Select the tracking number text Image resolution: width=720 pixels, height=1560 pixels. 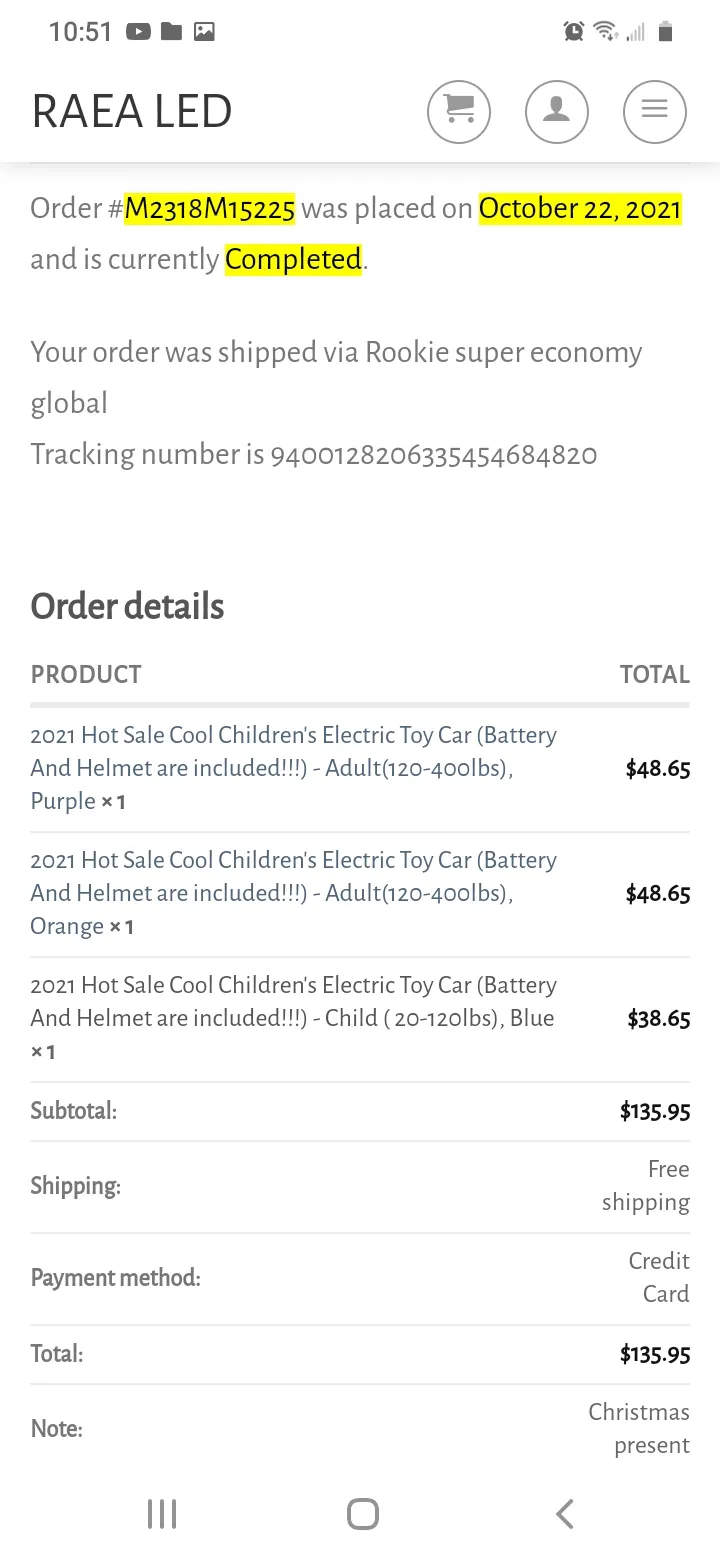(434, 455)
